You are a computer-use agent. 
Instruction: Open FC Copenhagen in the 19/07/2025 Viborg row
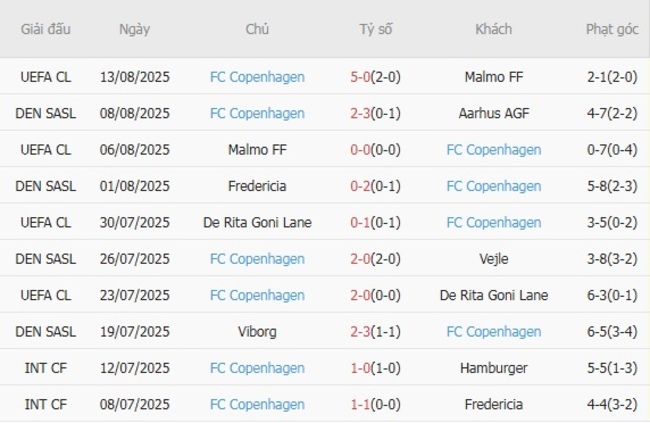[x=493, y=332]
